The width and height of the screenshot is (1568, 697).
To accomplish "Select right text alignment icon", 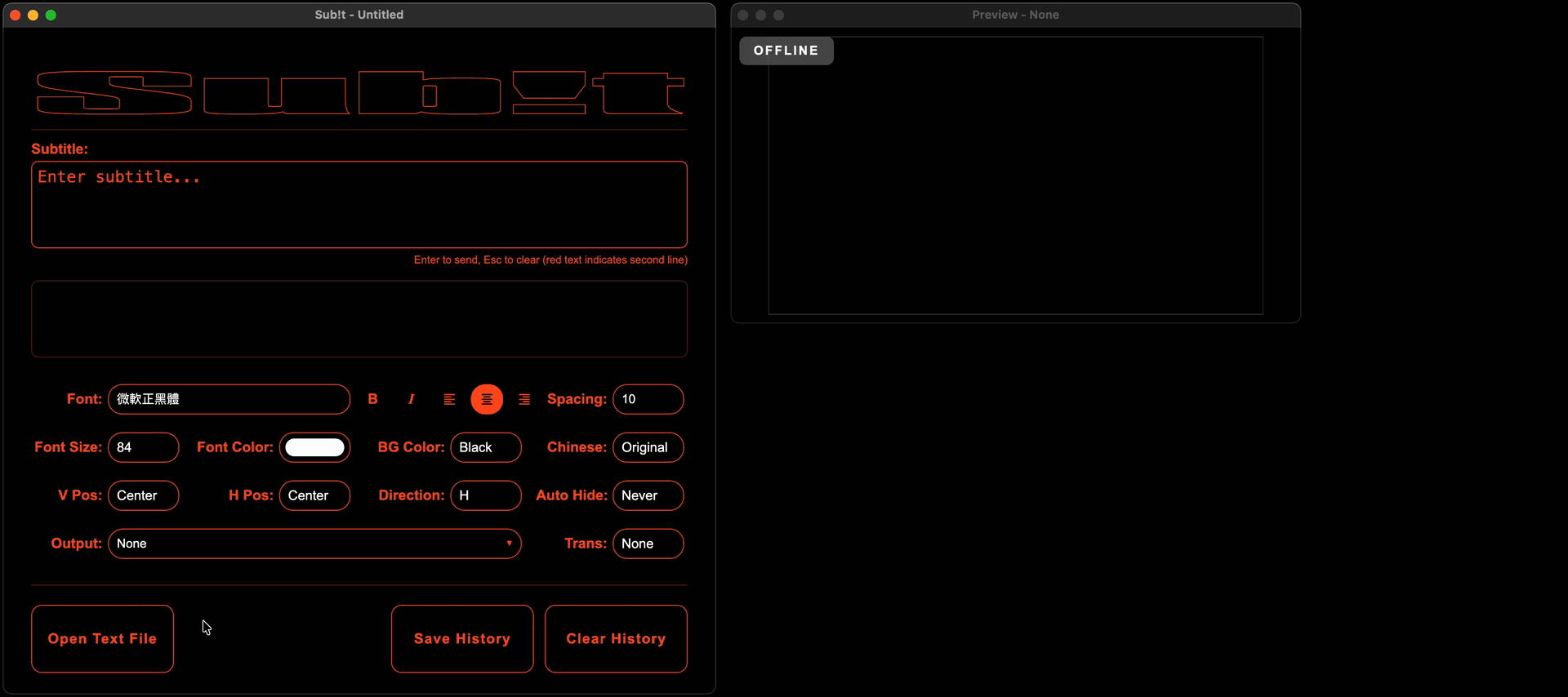I will click(524, 399).
